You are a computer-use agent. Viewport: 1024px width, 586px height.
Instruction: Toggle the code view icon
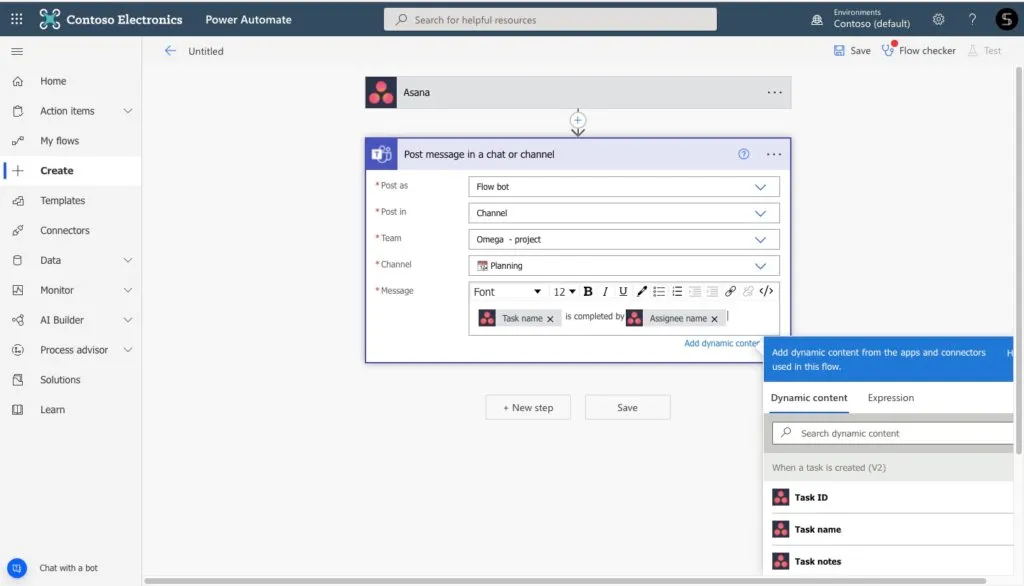pyautogui.click(x=766, y=291)
